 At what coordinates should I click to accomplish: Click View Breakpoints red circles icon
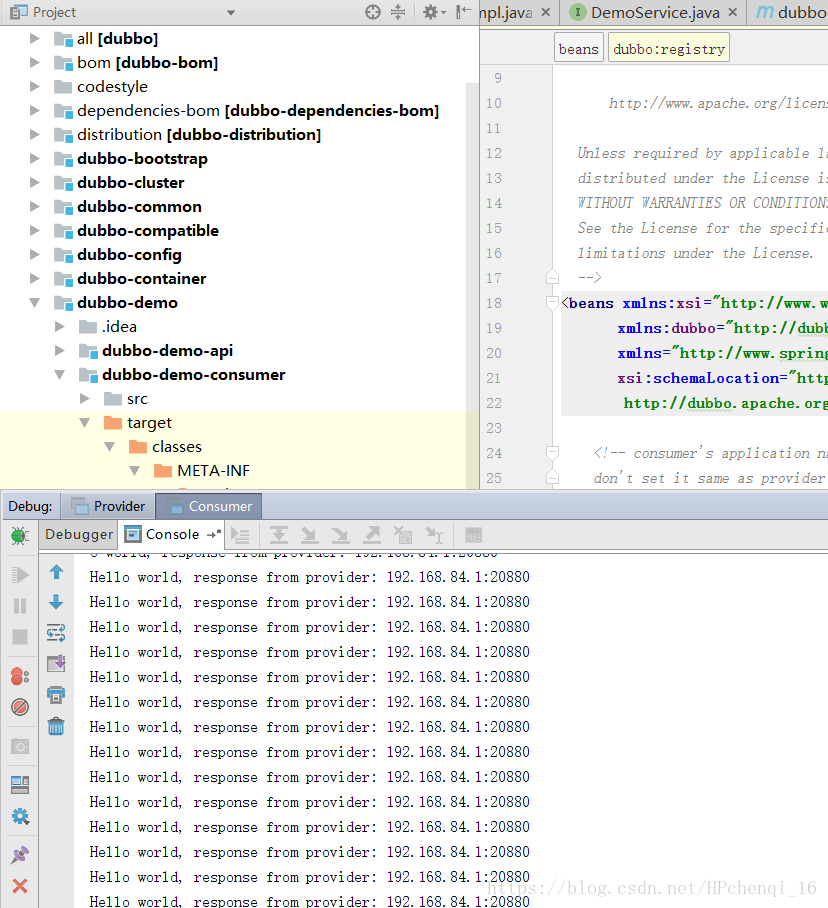pos(20,676)
